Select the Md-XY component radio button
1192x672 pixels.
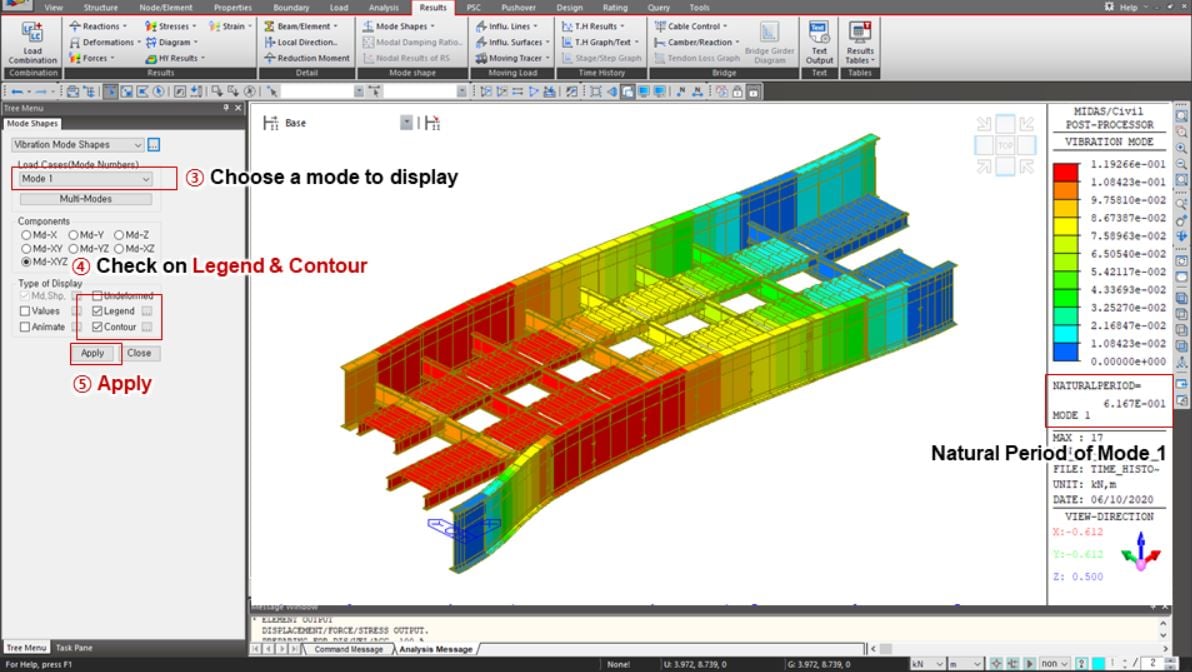(26, 249)
